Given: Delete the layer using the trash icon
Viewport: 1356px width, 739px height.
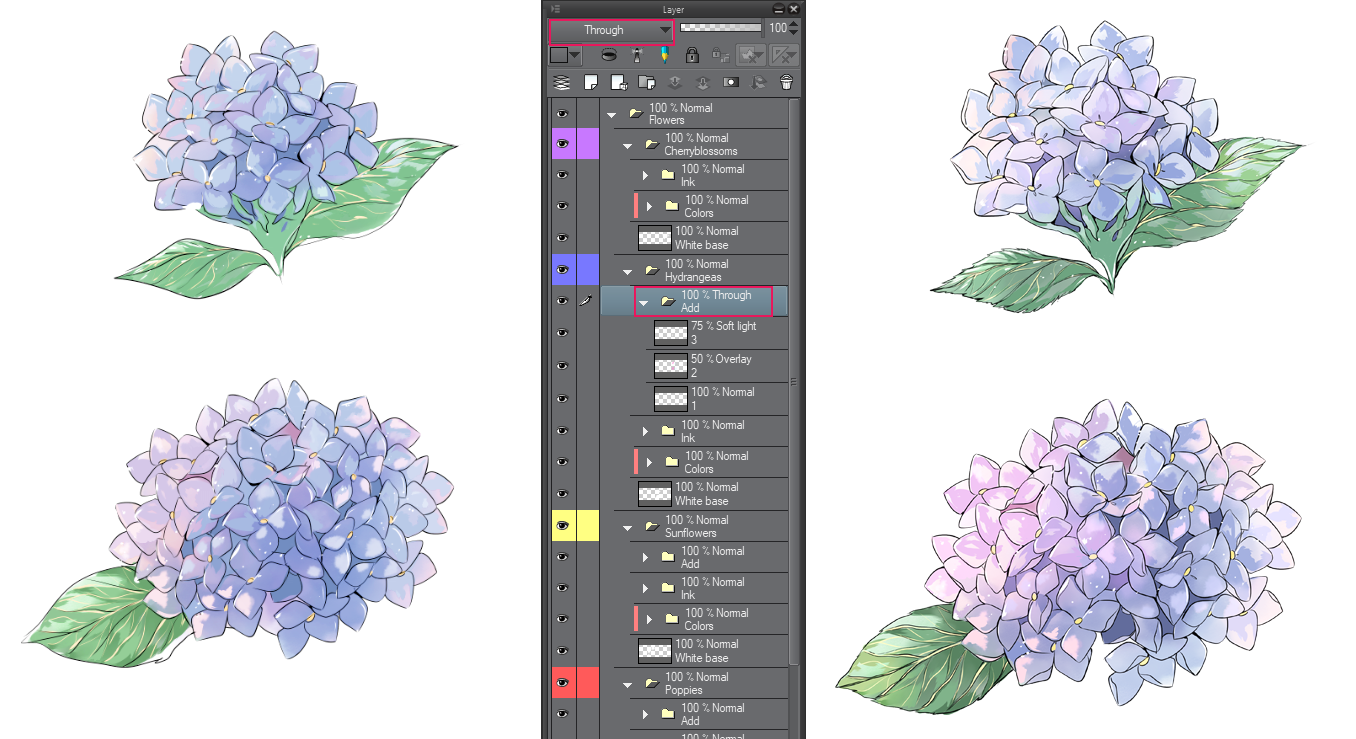Looking at the screenshot, I should [787, 82].
